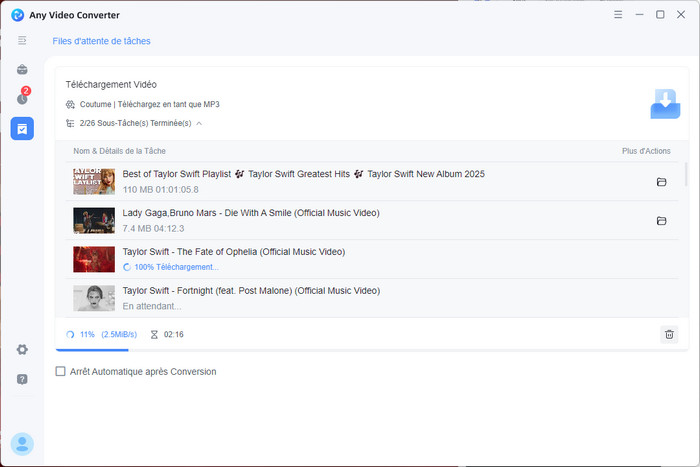Toggle the sidebar collapse icon
This screenshot has width=700, height=467.
pyautogui.click(x=22, y=40)
